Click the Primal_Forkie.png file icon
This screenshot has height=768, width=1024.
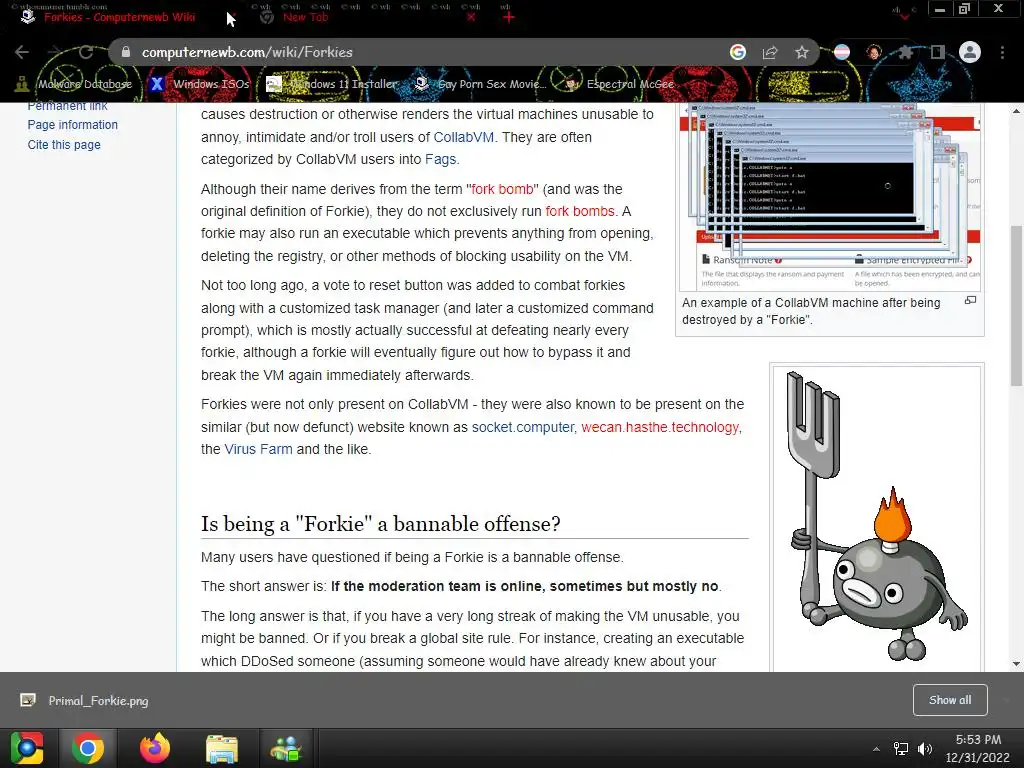27,701
